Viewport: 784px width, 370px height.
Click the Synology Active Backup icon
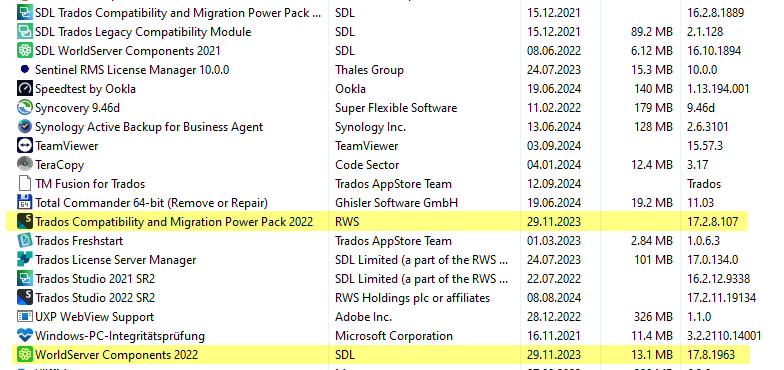pos(24,126)
